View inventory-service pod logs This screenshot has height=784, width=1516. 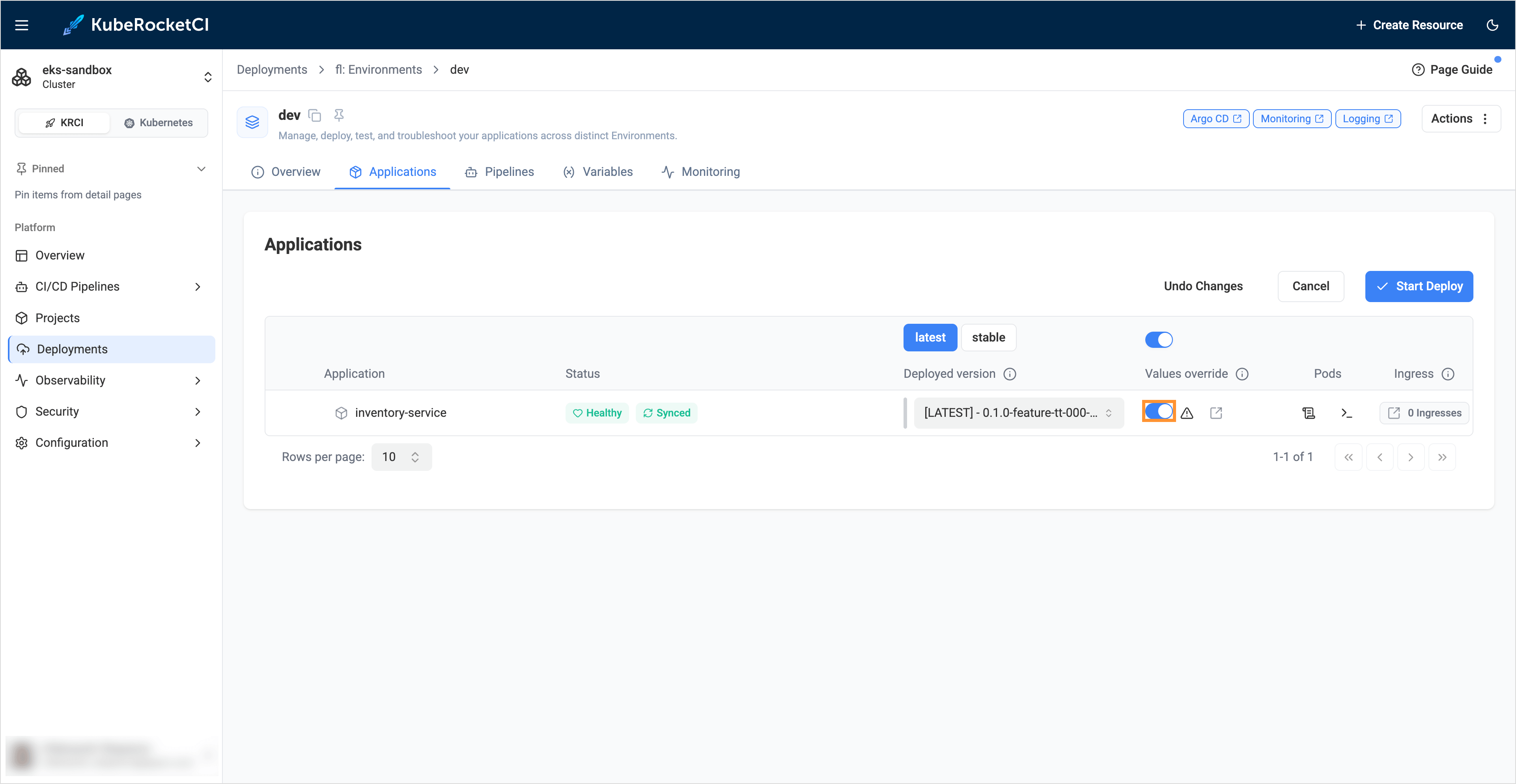(1308, 413)
